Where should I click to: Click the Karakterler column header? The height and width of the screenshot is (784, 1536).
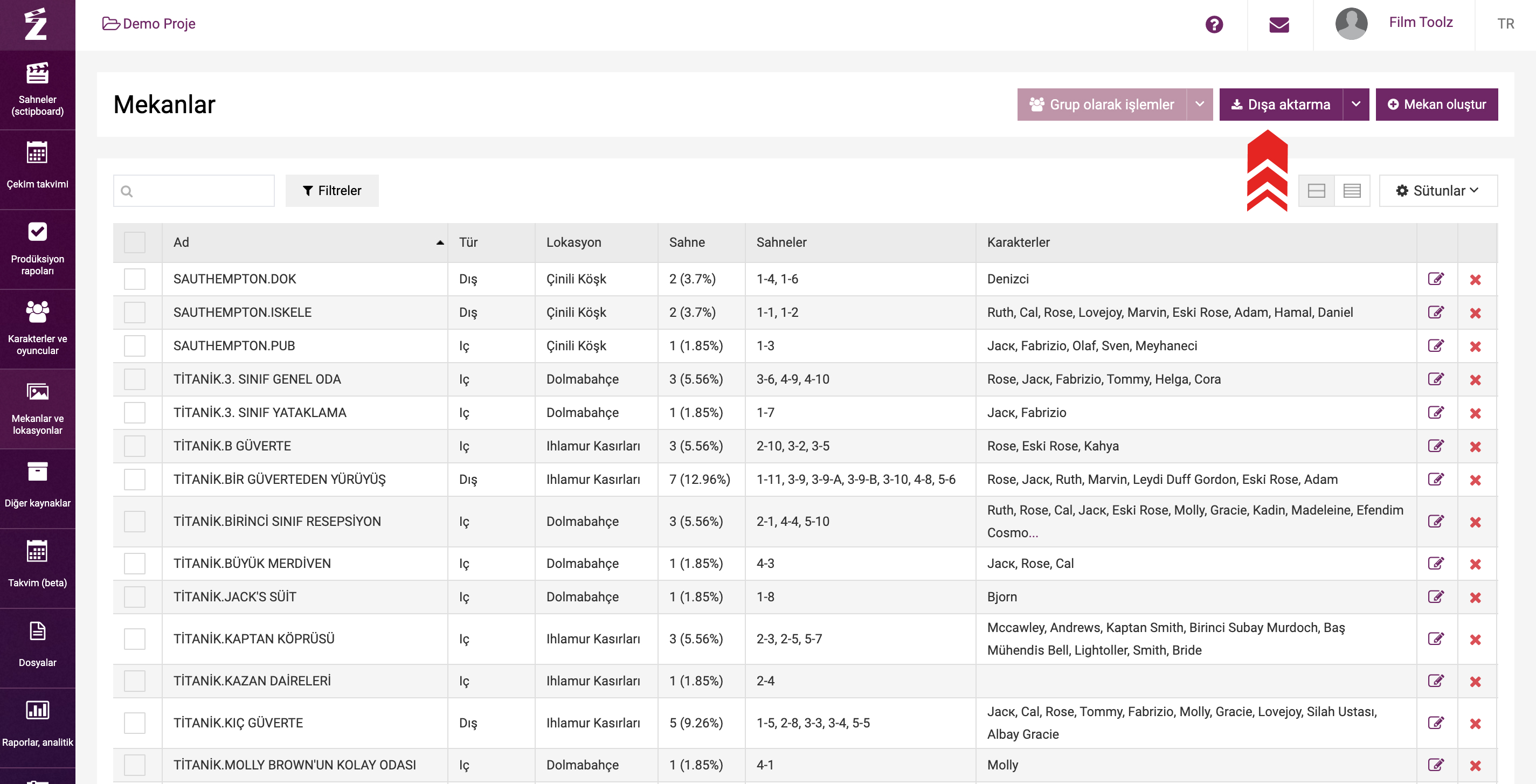click(1196, 242)
